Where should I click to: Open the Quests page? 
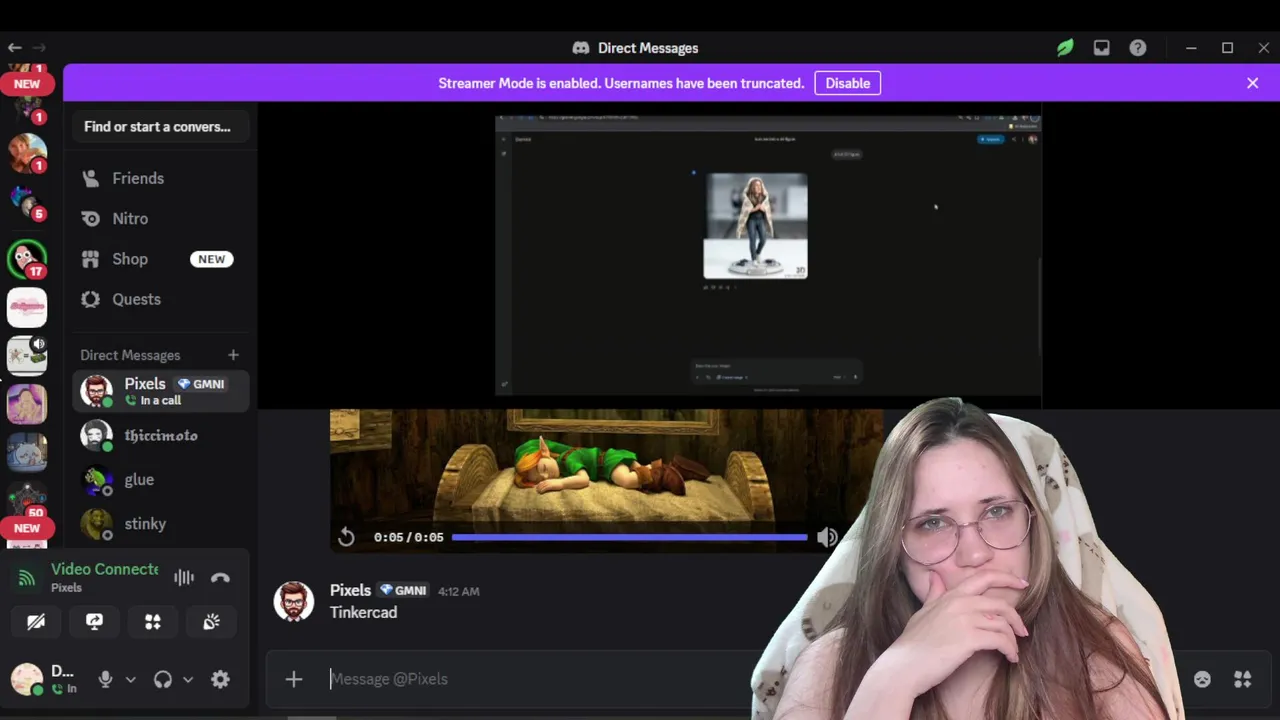tap(160, 299)
